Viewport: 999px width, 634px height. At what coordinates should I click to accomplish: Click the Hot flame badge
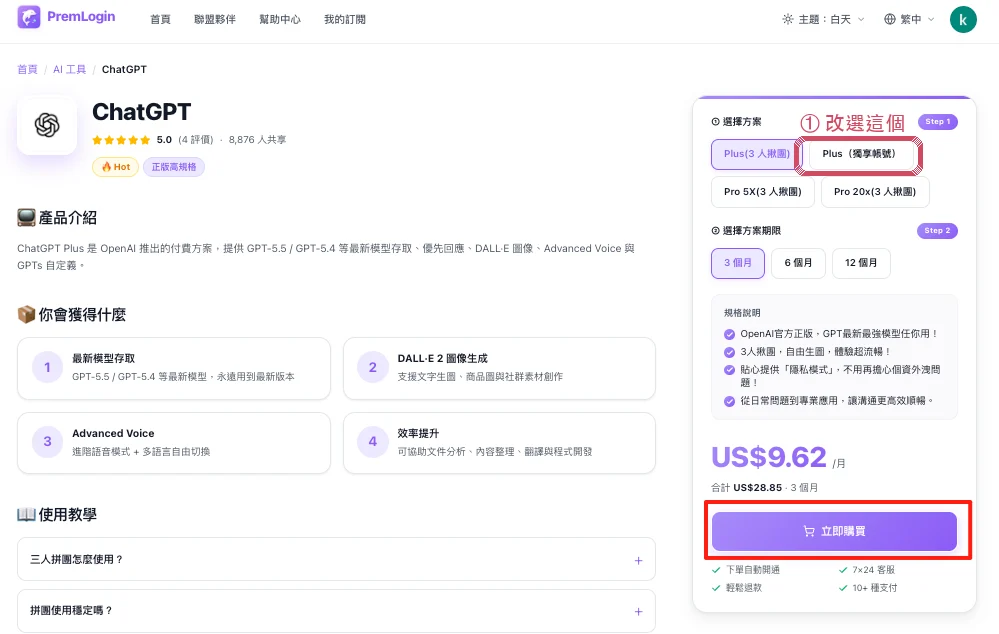click(x=115, y=167)
